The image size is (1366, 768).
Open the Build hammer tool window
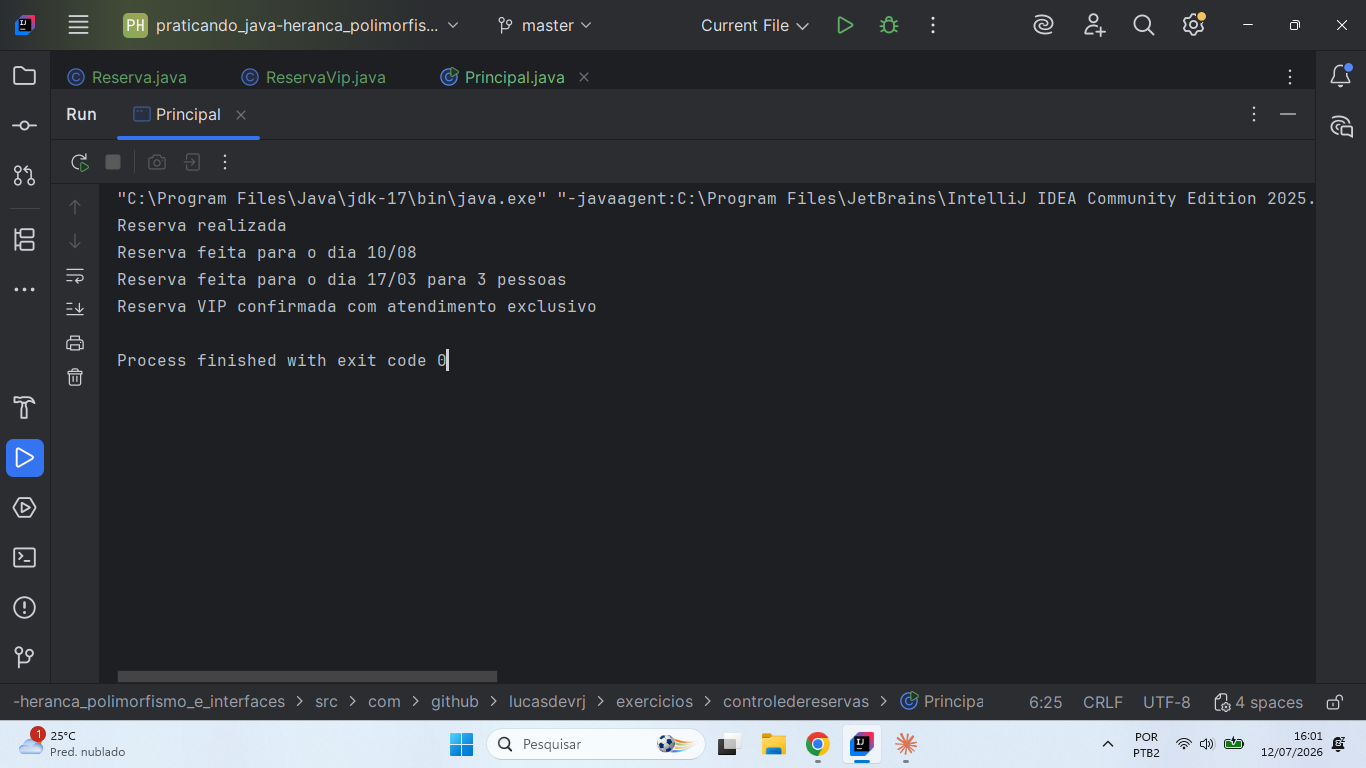25,408
